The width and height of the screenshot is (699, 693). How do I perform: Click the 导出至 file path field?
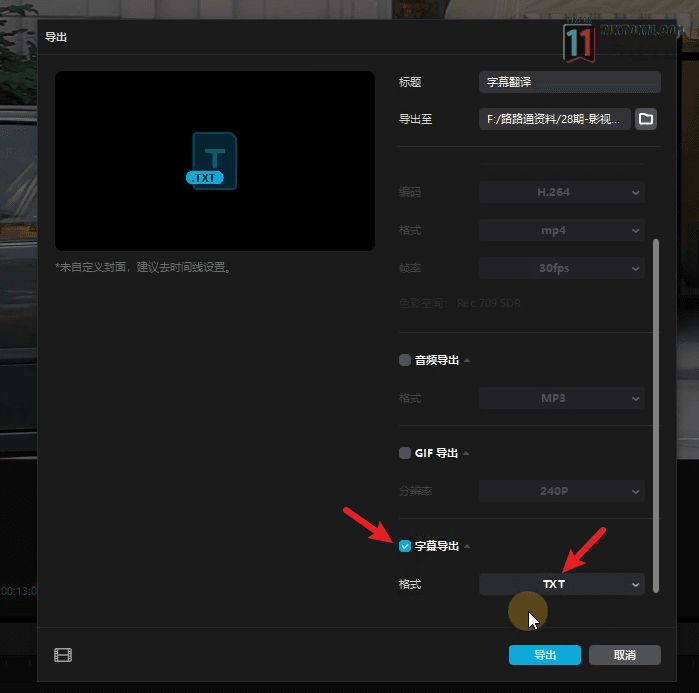pos(554,119)
